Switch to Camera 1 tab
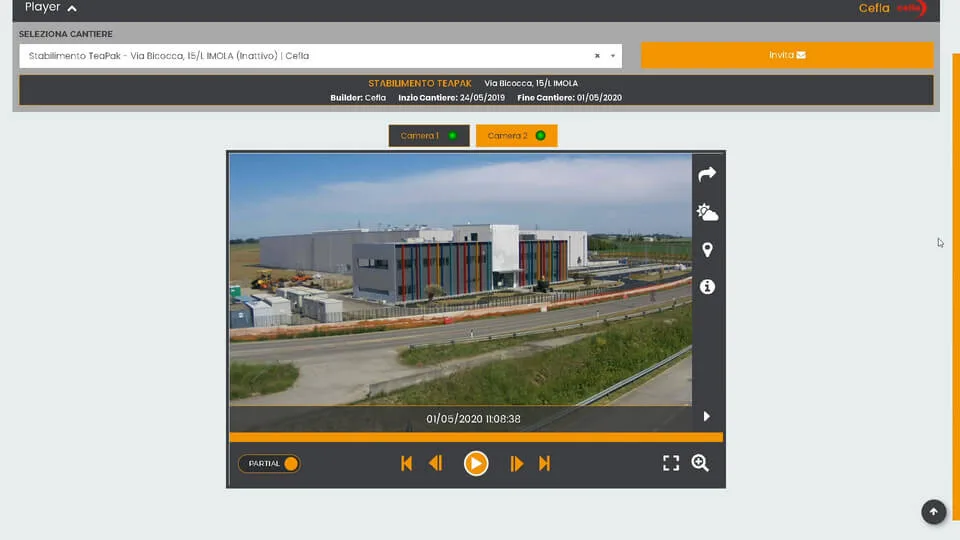Screen dimensions: 960x540 click(x=428, y=136)
